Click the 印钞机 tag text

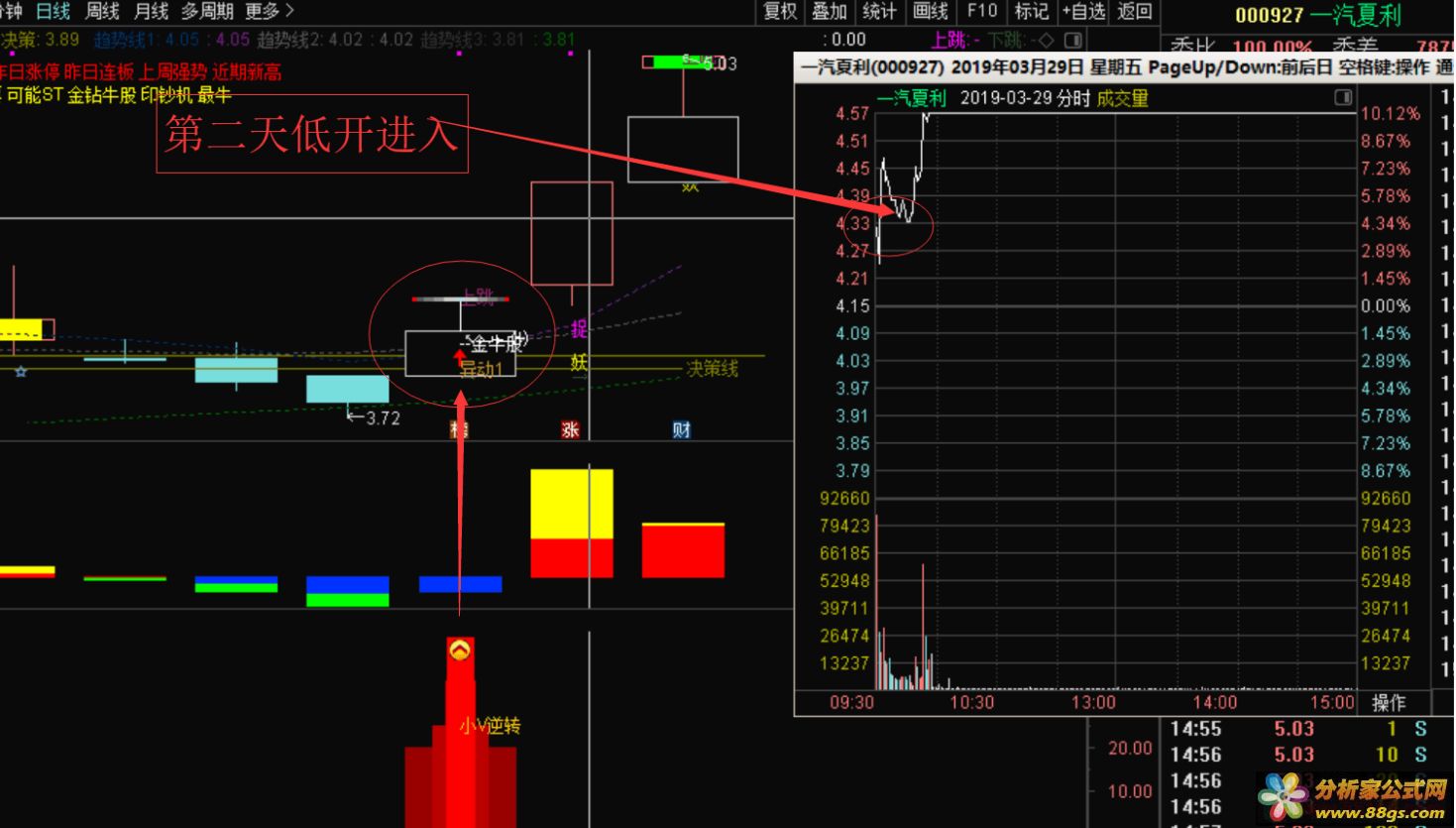(167, 95)
